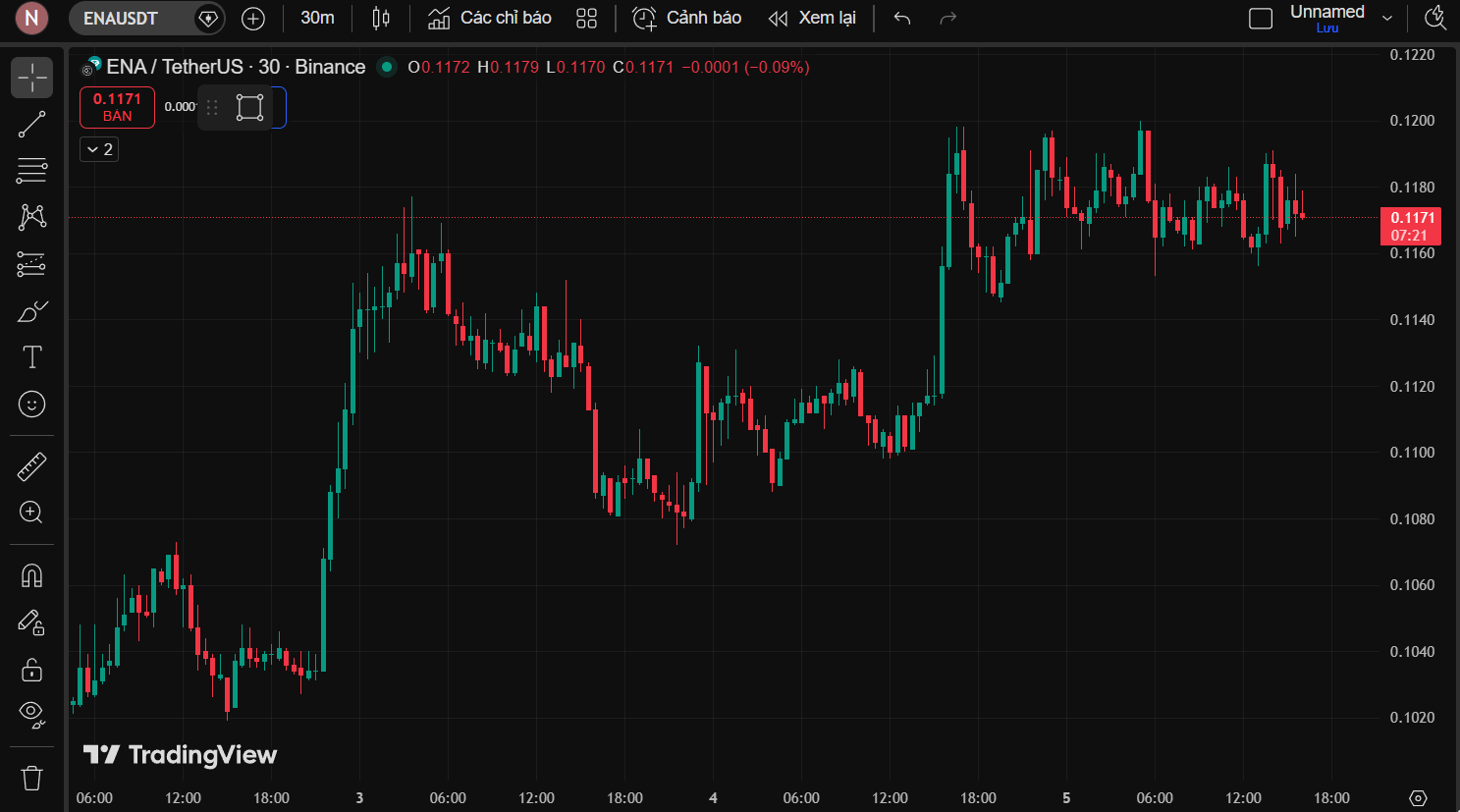Open the forecasting and measurement tools
Image resolution: width=1460 pixels, height=812 pixels.
click(31, 264)
